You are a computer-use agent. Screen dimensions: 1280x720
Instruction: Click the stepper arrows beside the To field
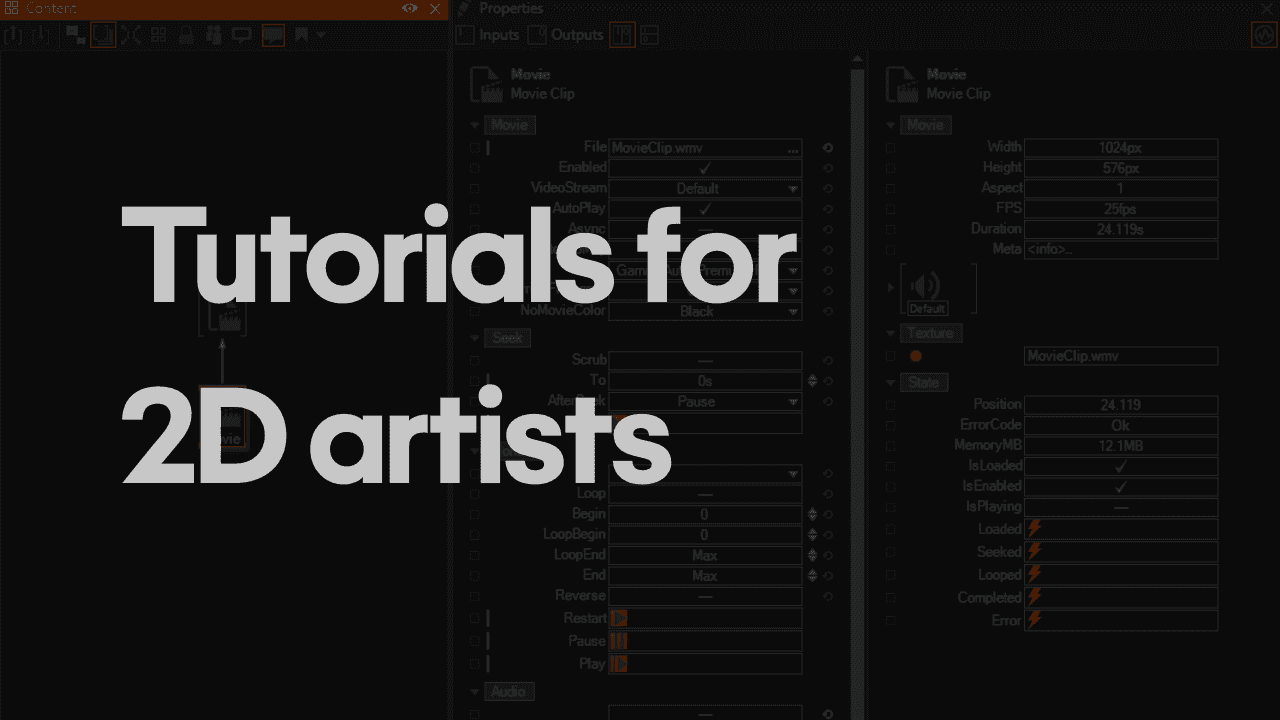pyautogui.click(x=812, y=381)
